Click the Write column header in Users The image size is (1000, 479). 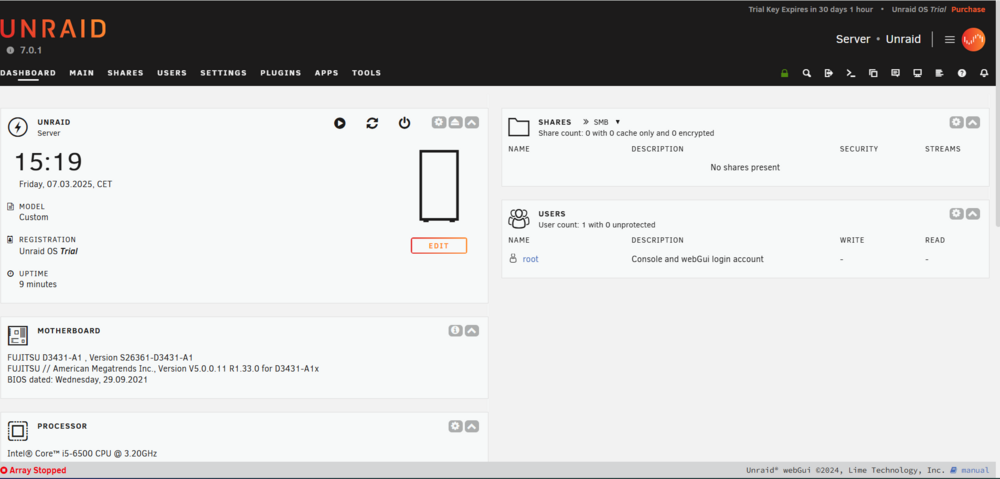pos(852,240)
